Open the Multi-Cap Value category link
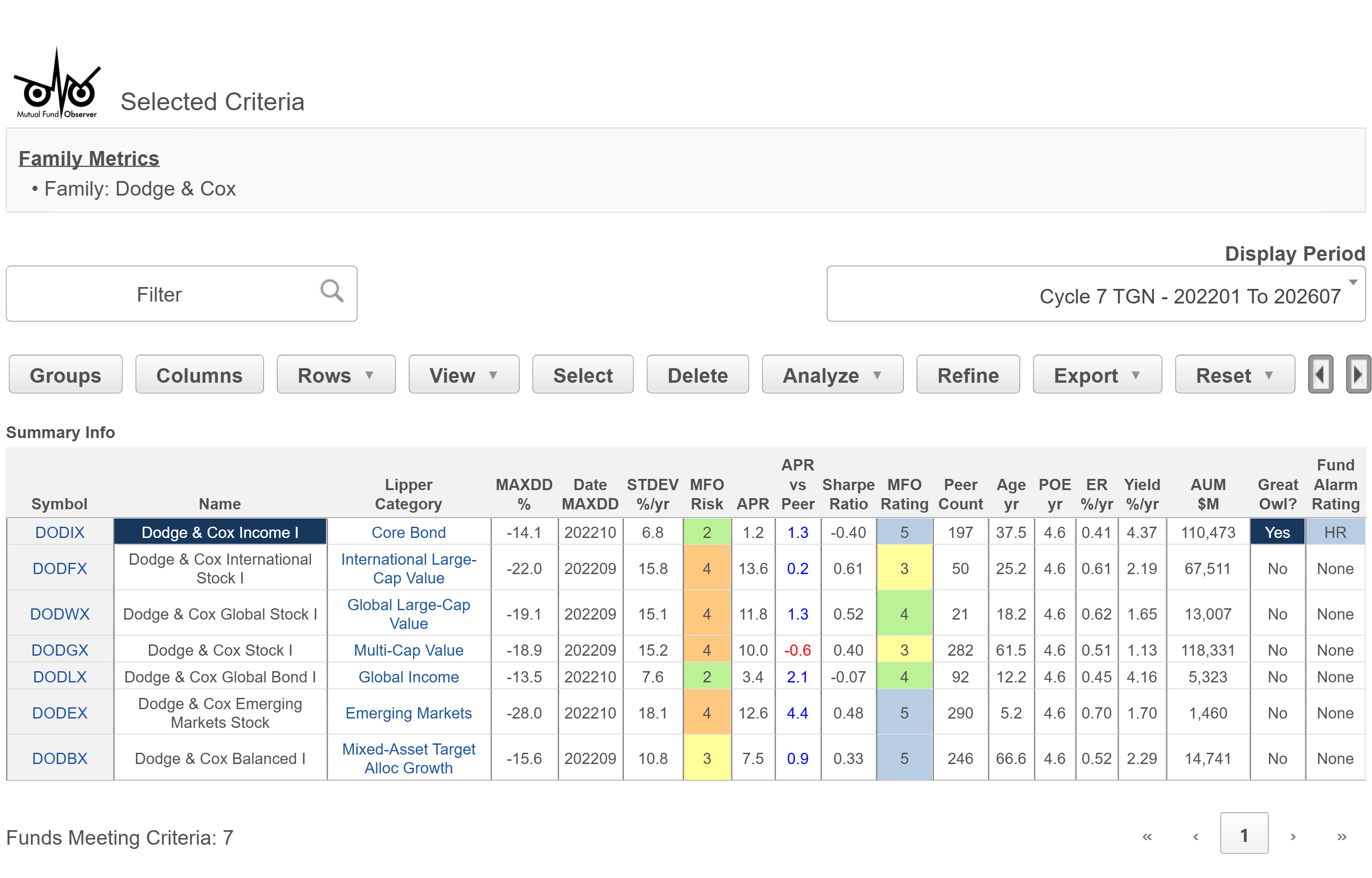 409,650
